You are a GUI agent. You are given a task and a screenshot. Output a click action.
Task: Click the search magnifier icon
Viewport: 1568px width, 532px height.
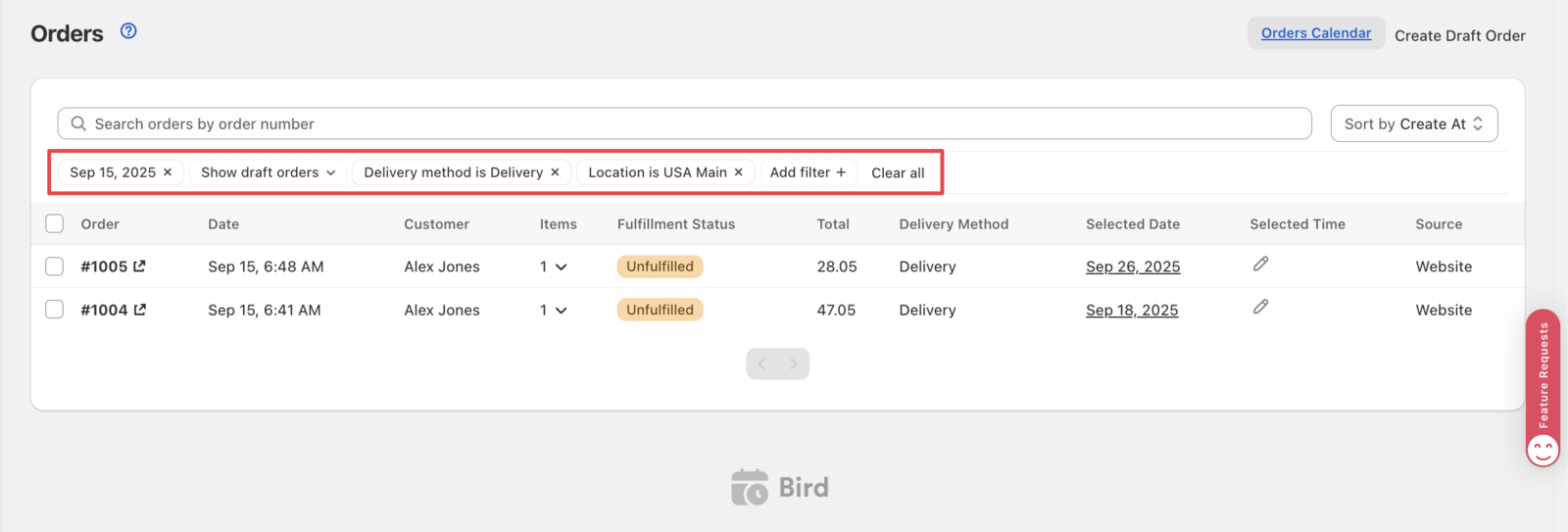(78, 123)
